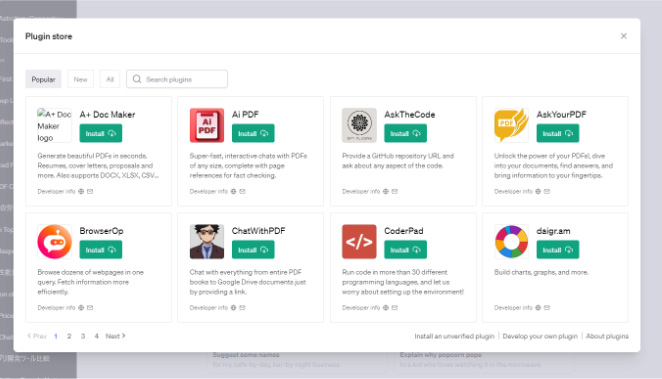
Task: Install the AskYourPDF plugin
Action: click(x=558, y=133)
